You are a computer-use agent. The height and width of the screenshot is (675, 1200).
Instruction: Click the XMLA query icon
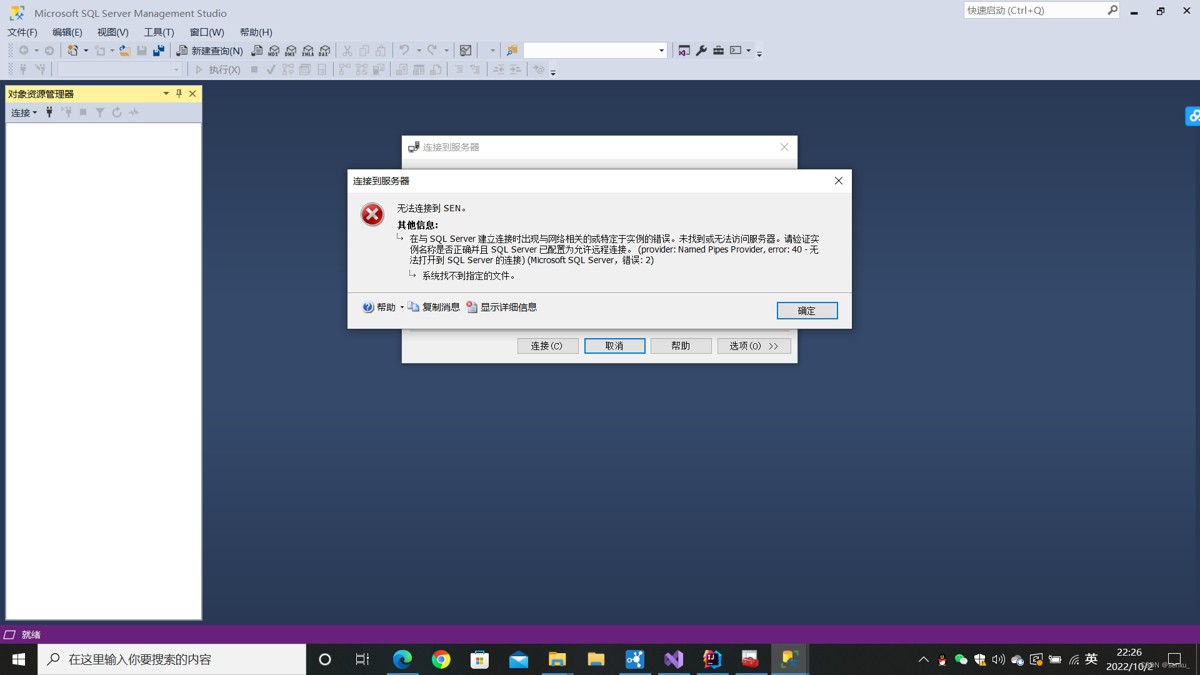coord(308,50)
